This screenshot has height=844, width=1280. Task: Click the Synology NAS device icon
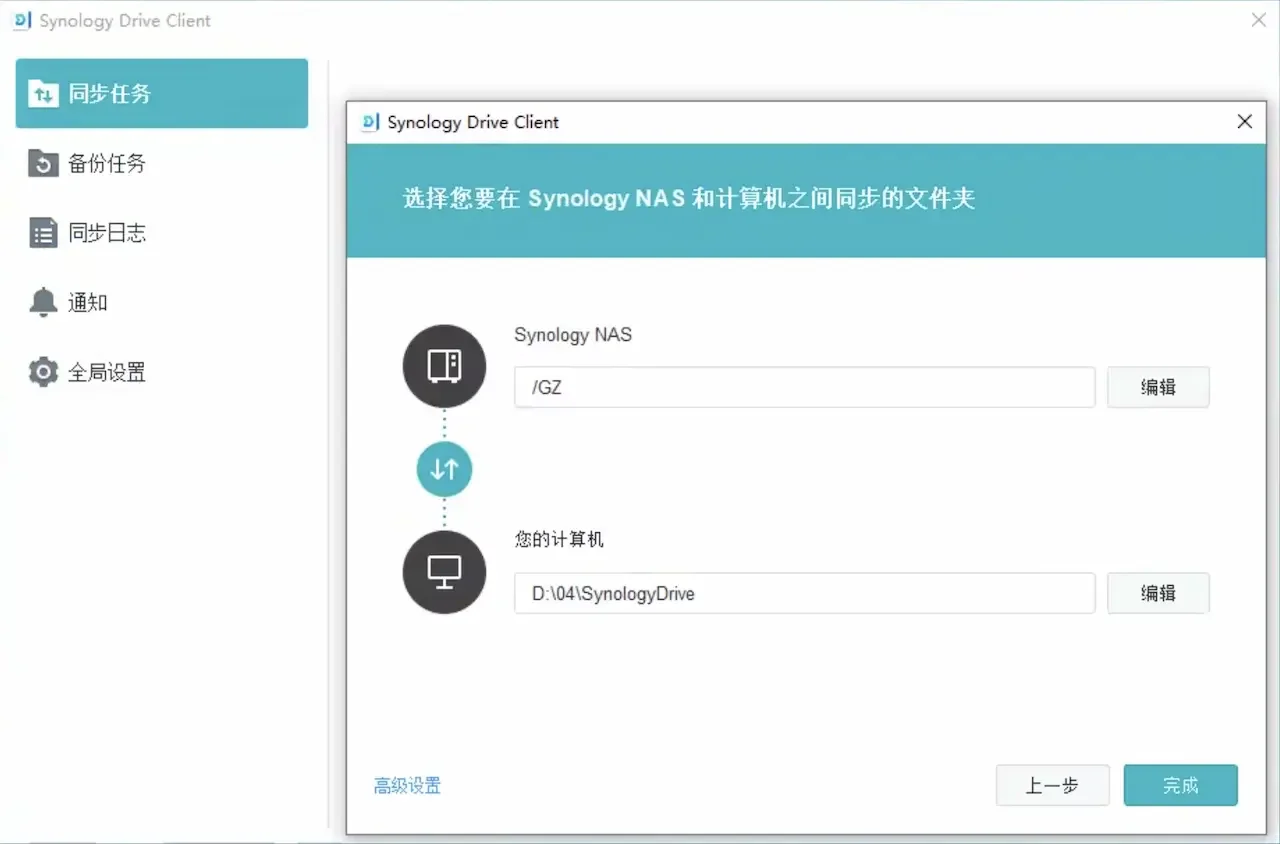click(x=444, y=366)
